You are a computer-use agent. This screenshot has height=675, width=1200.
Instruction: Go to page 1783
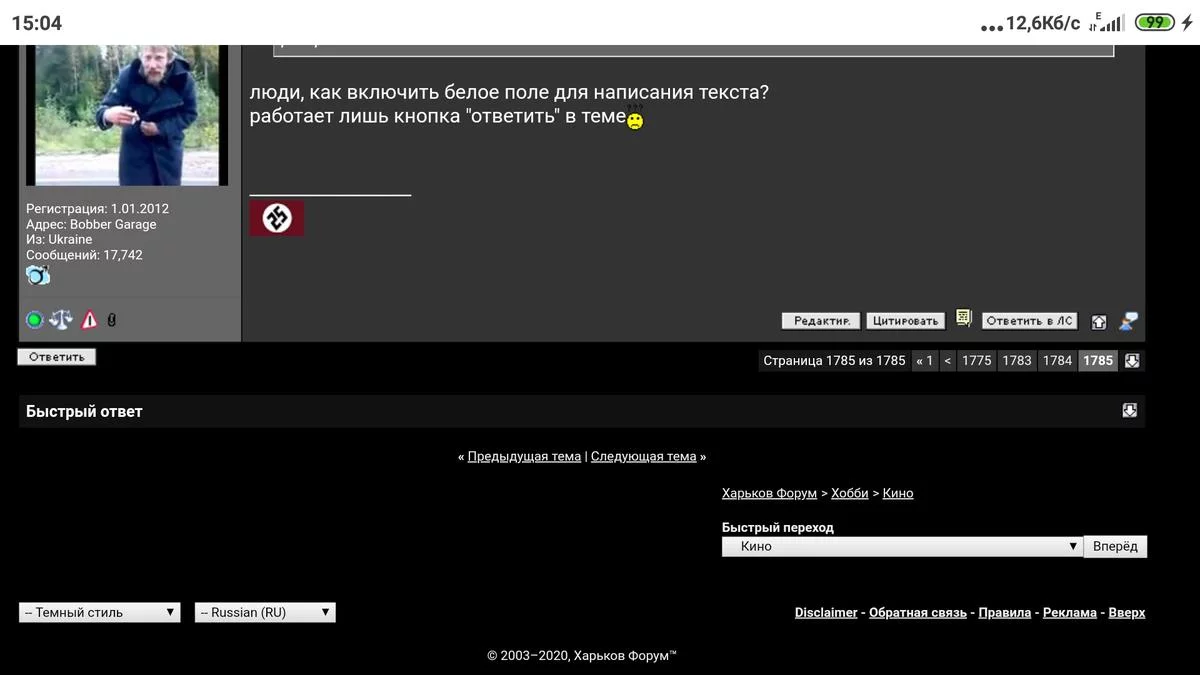coord(1017,361)
